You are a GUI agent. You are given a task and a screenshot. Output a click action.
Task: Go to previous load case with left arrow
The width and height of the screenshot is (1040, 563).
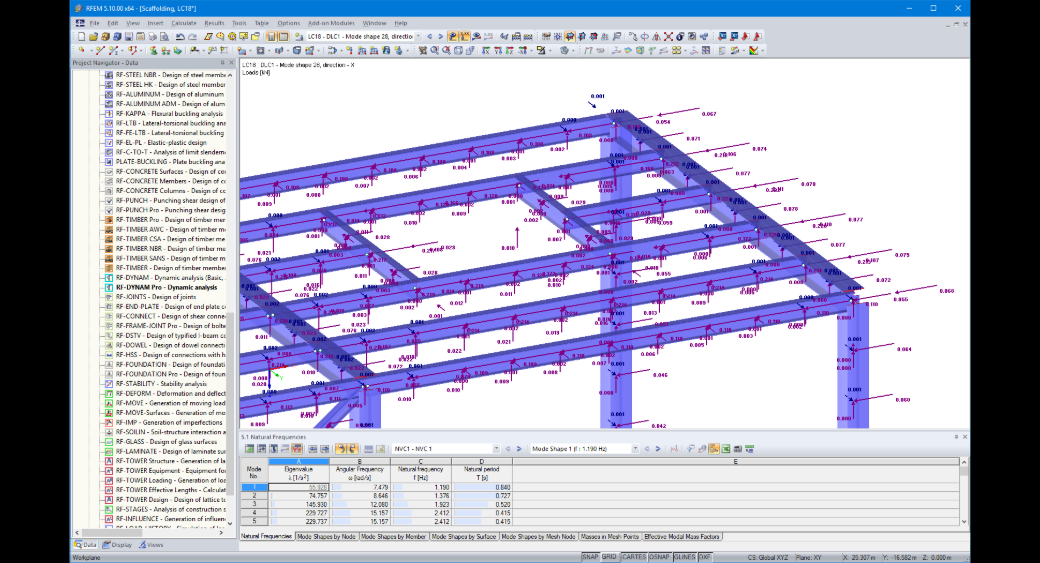click(x=430, y=36)
